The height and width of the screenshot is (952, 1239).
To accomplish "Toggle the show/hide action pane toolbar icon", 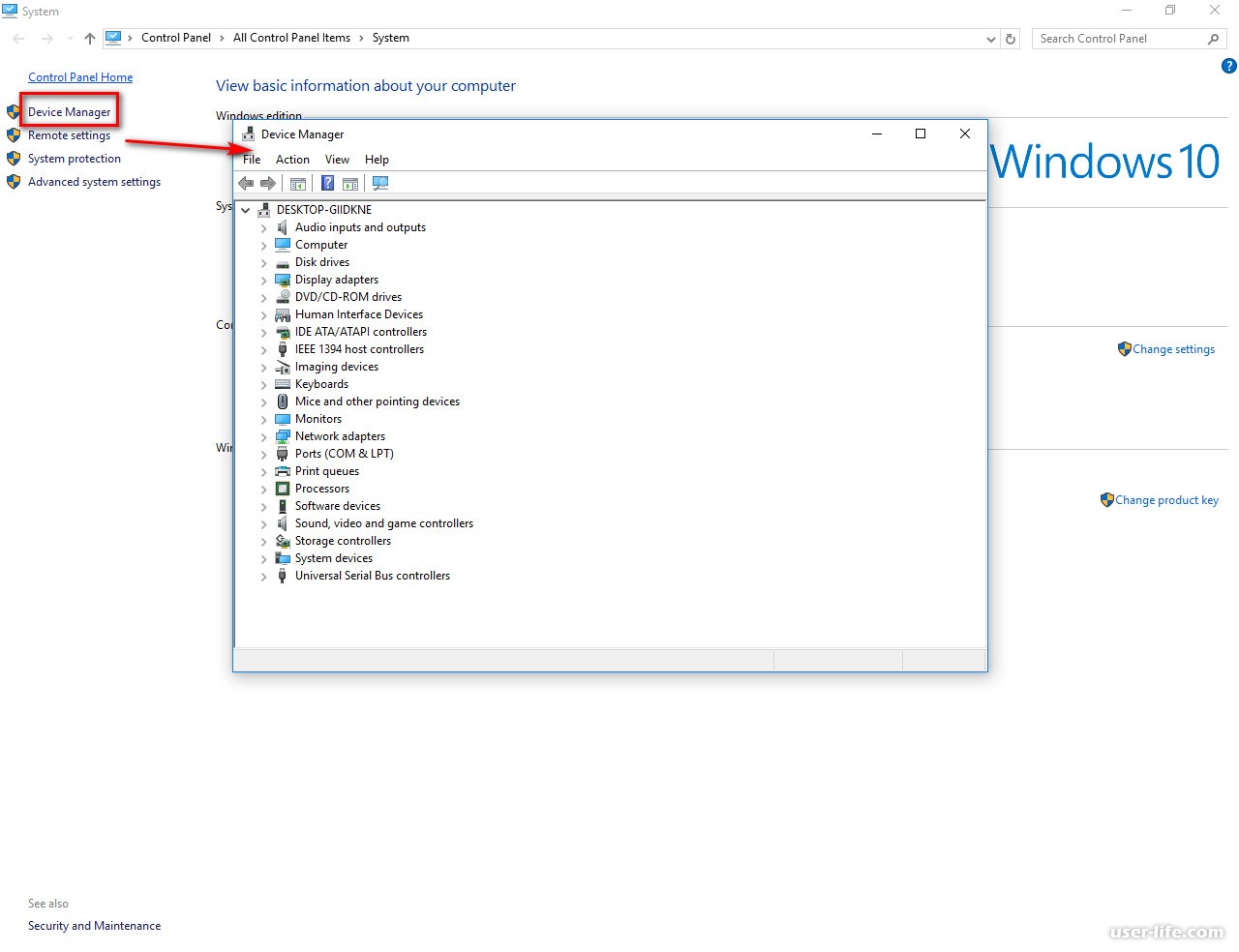I will point(350,184).
